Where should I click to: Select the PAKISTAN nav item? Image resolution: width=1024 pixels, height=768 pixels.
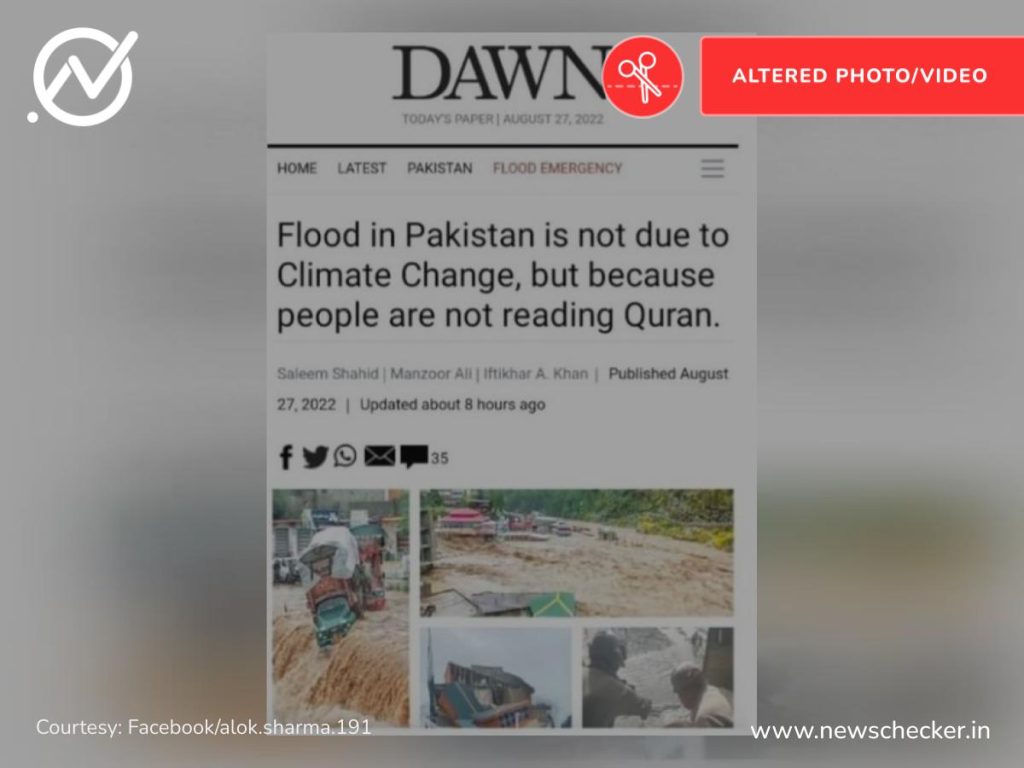[440, 168]
